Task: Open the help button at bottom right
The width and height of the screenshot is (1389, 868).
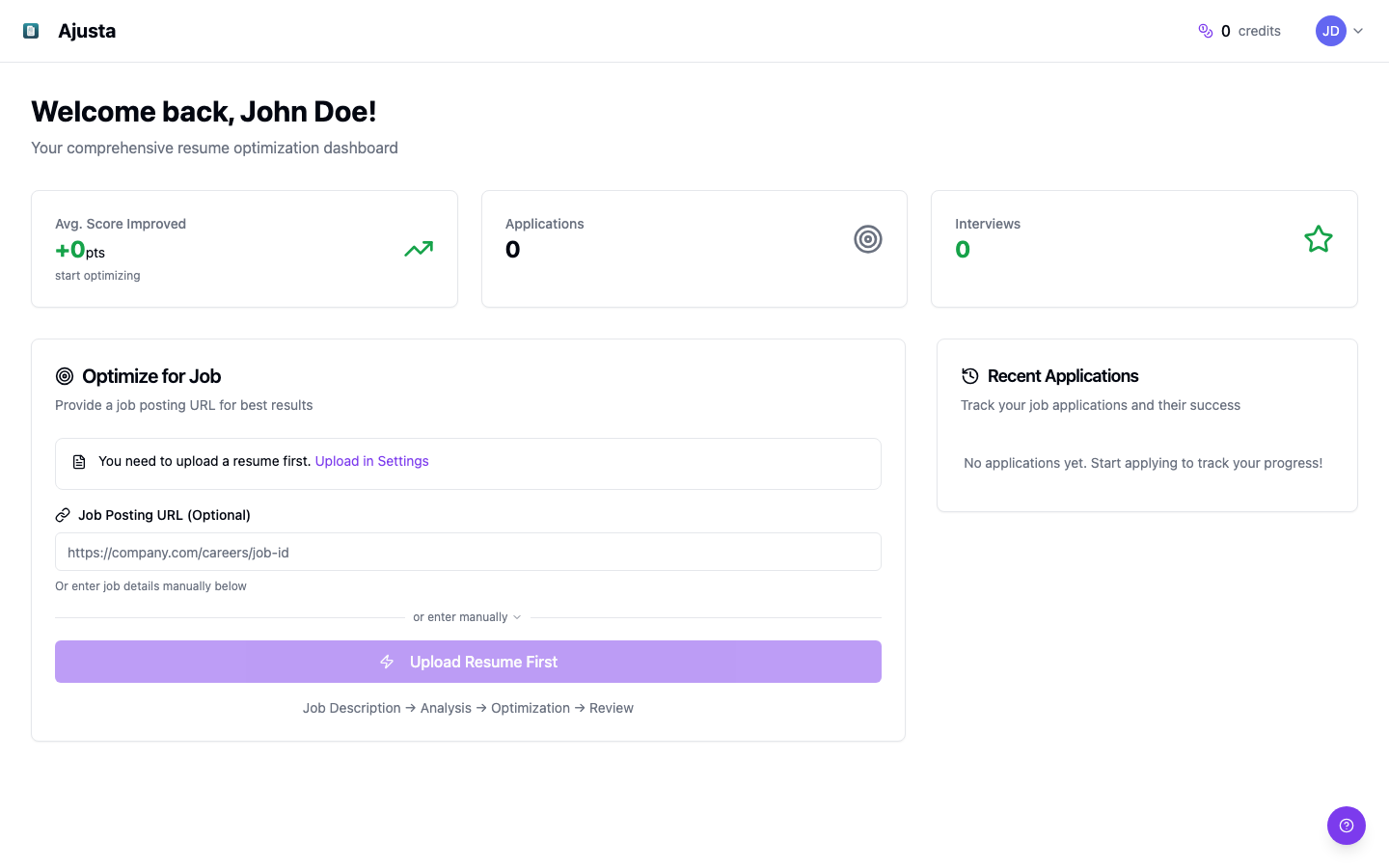Action: pyautogui.click(x=1347, y=826)
